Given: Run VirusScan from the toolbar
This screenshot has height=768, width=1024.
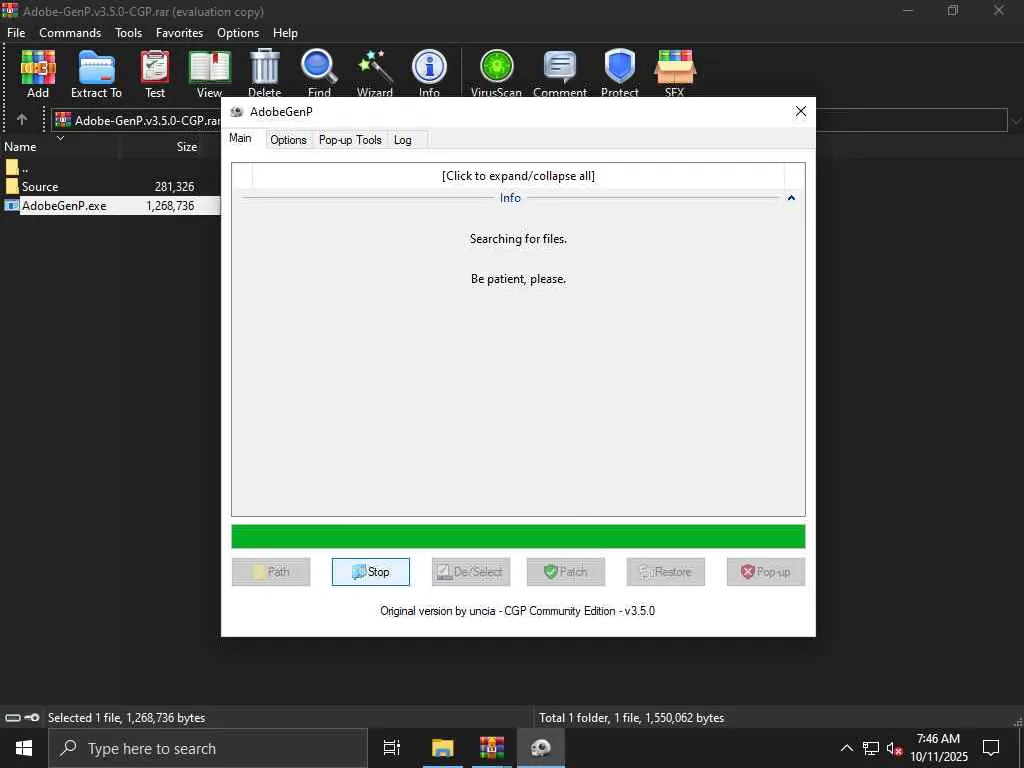Looking at the screenshot, I should point(496,73).
